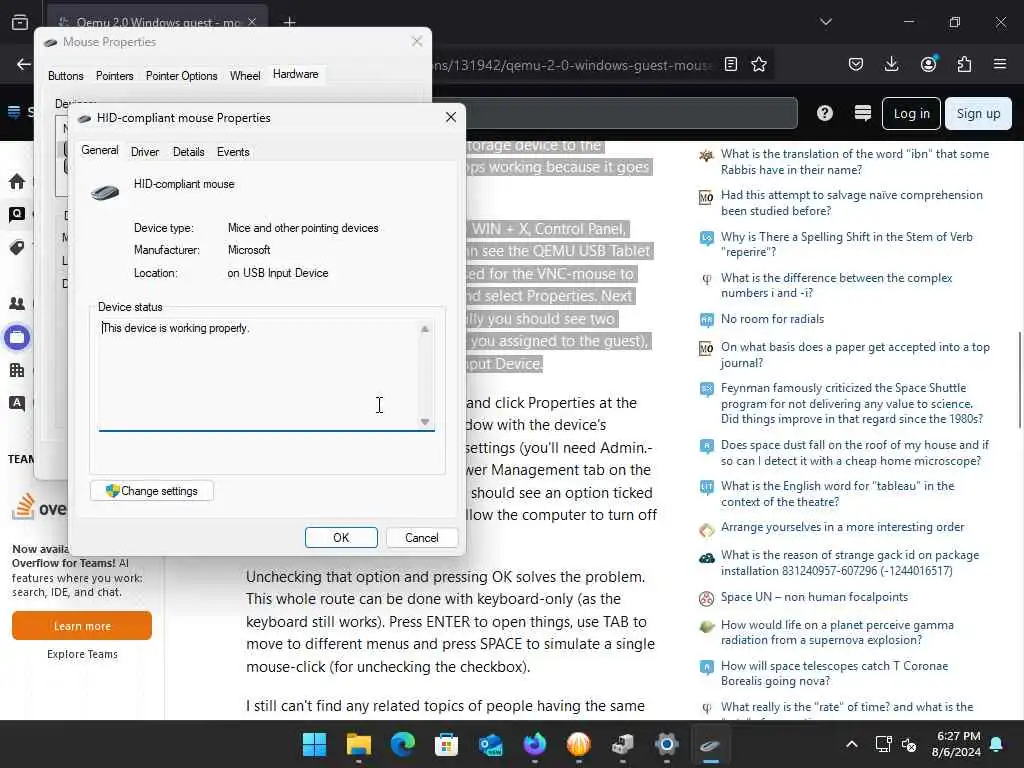Screen dimensions: 1024x768
Task: Show hidden system tray icons
Action: [x=852, y=744]
